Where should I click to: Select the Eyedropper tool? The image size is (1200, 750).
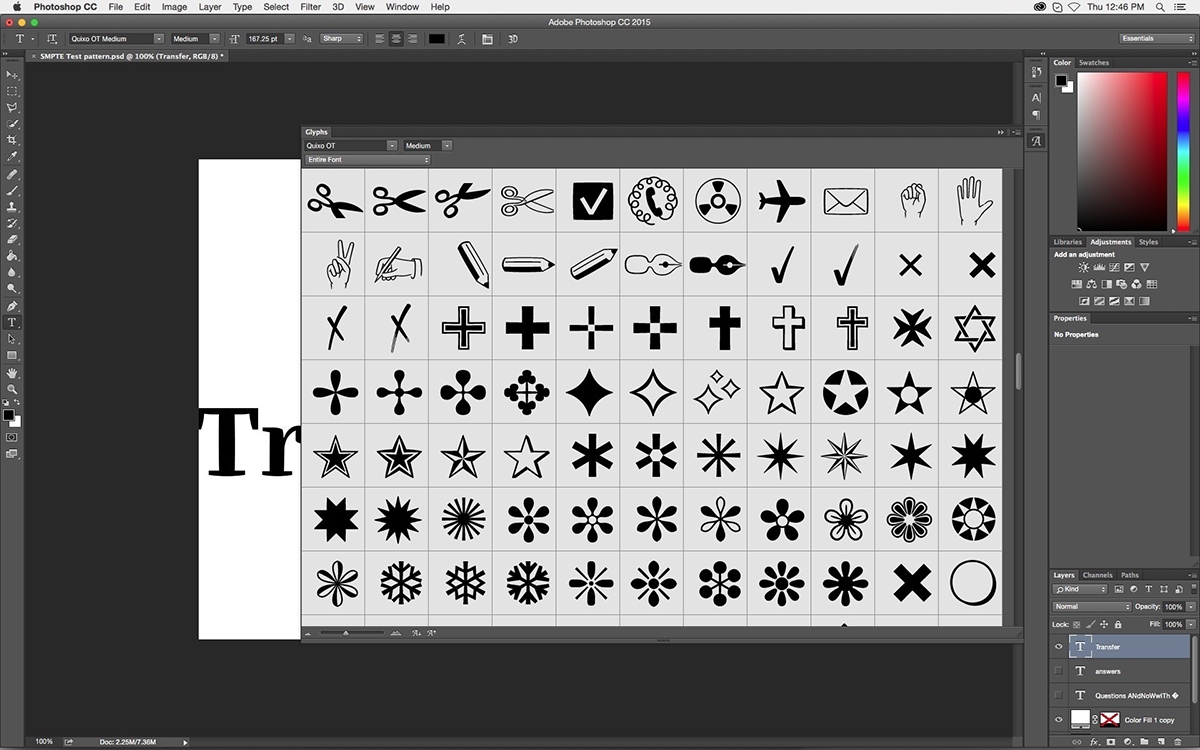[x=12, y=157]
